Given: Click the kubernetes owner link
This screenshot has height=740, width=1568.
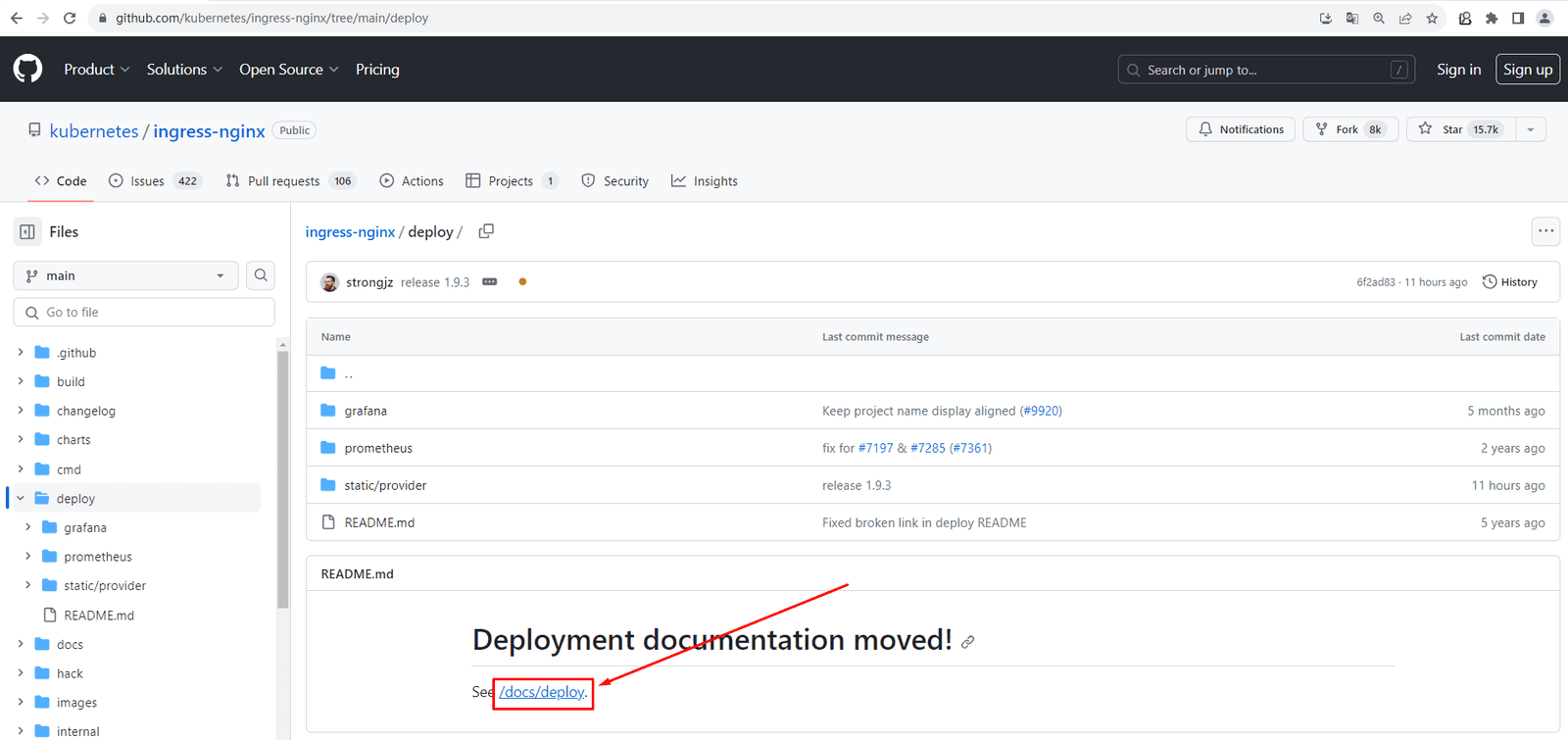Looking at the screenshot, I should tap(94, 130).
